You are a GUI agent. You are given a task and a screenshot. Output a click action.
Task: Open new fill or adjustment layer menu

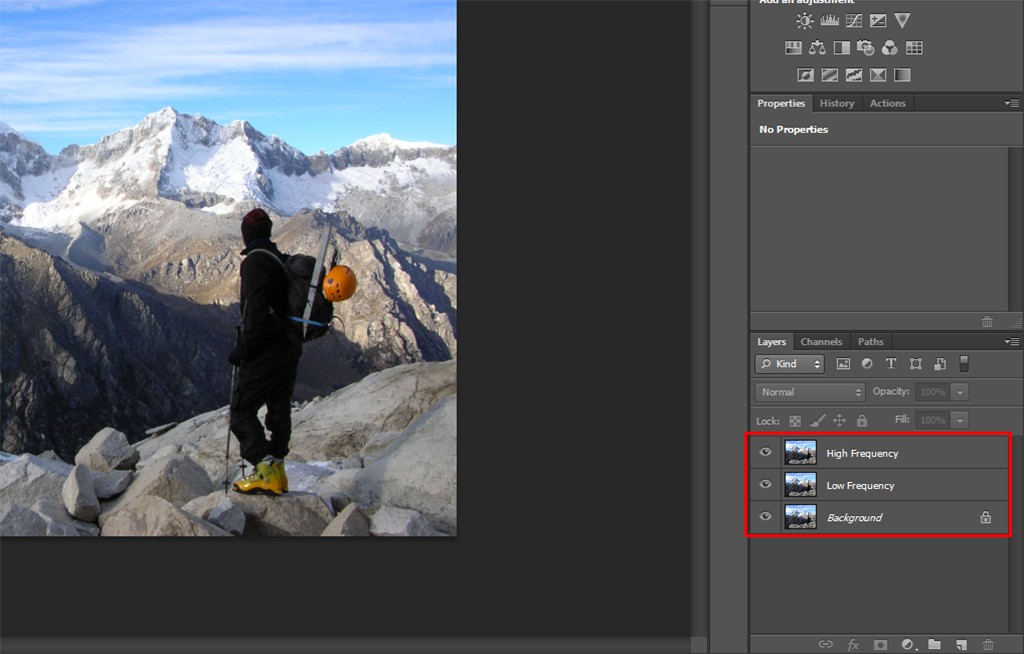coord(908,645)
